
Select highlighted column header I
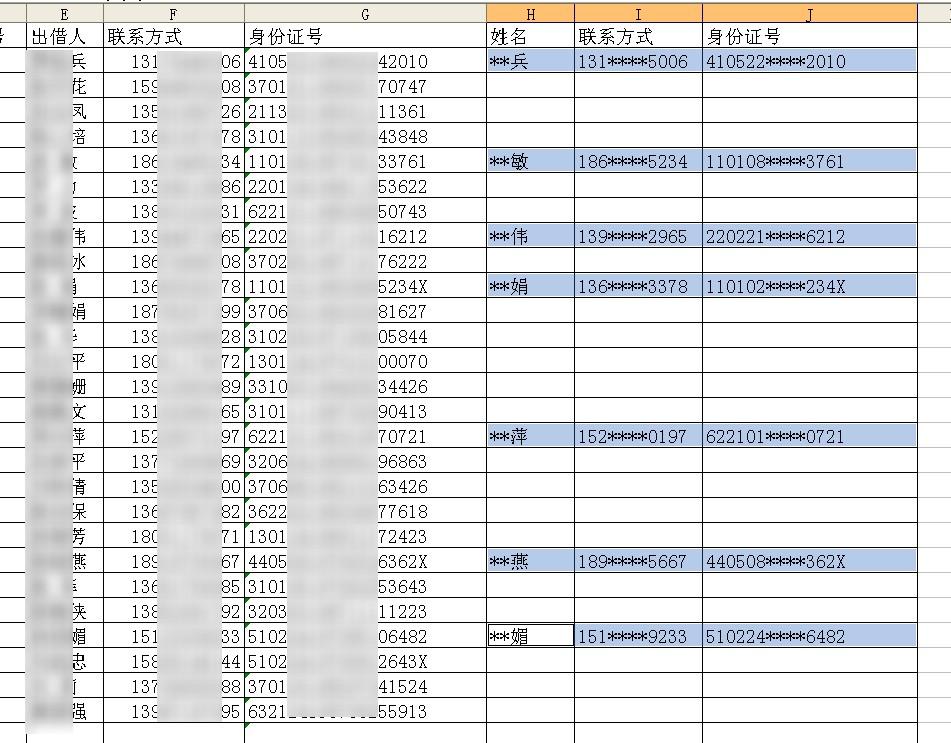[x=638, y=14]
